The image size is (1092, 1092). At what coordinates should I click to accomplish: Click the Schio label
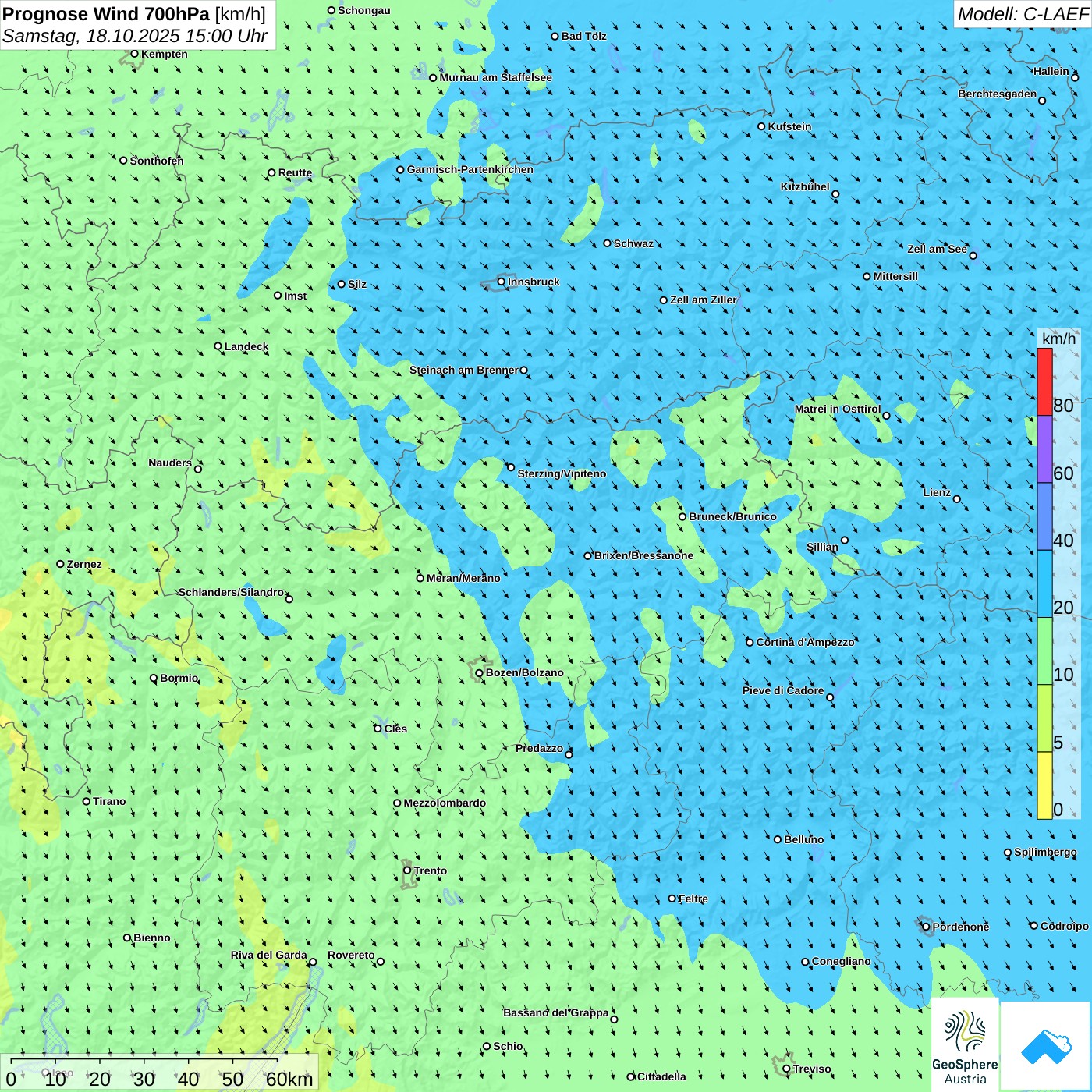[508, 1046]
